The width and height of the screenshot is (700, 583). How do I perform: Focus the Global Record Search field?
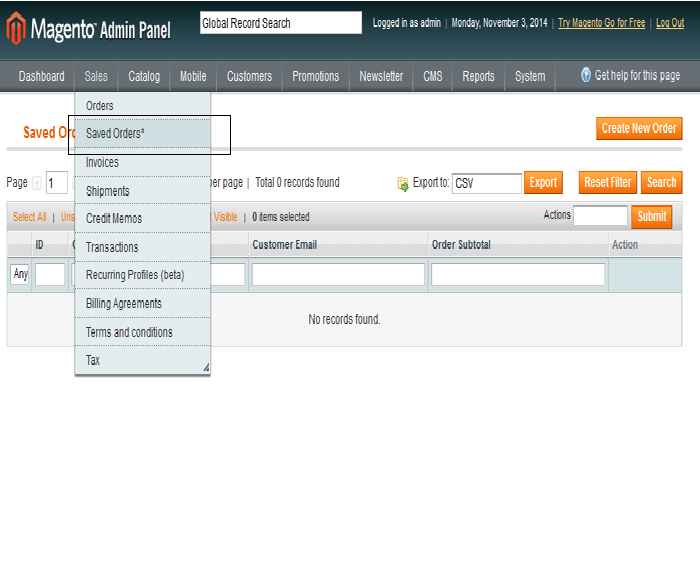pos(281,23)
